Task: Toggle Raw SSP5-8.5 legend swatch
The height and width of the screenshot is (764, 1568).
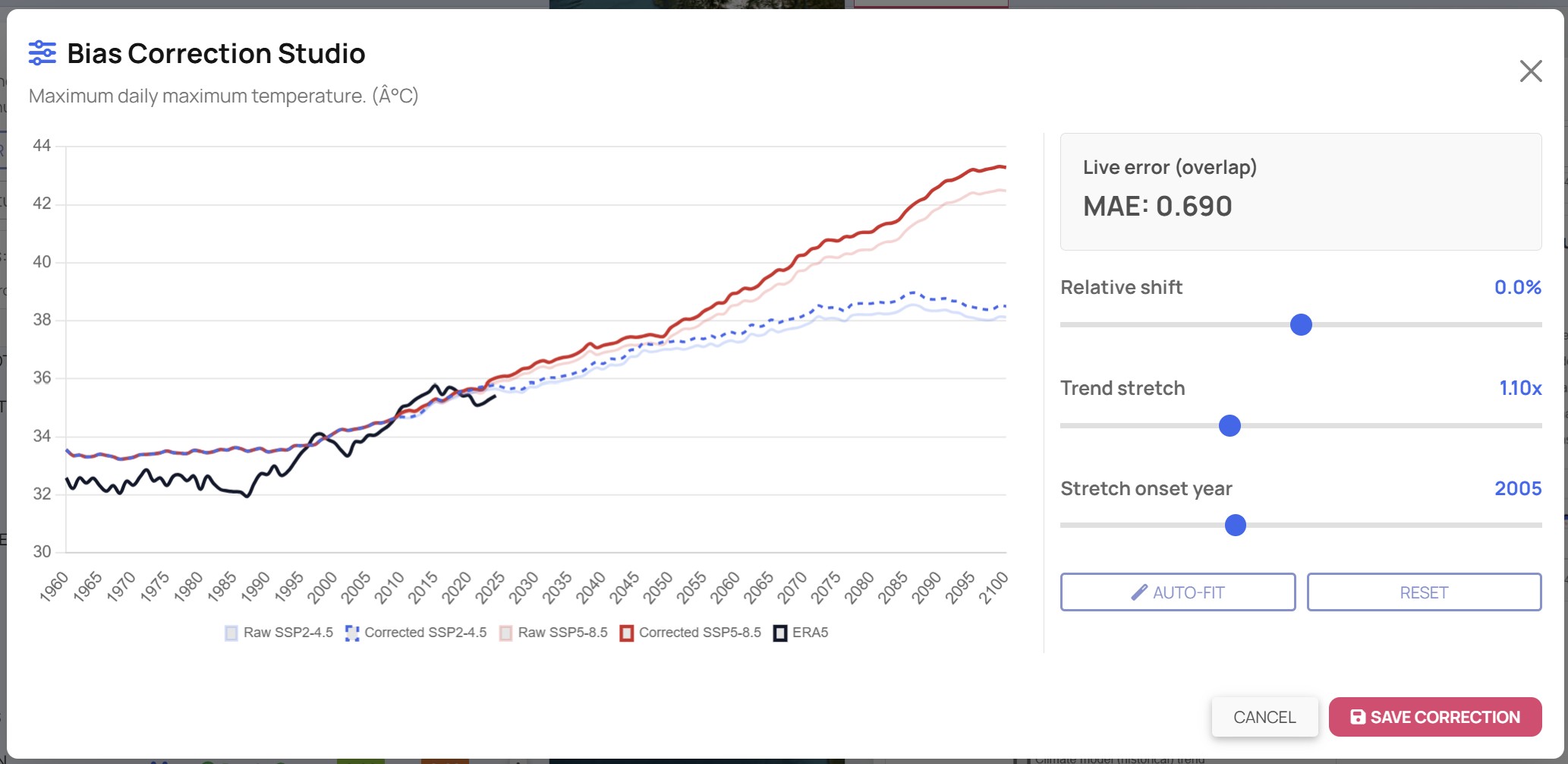Action: coord(506,633)
